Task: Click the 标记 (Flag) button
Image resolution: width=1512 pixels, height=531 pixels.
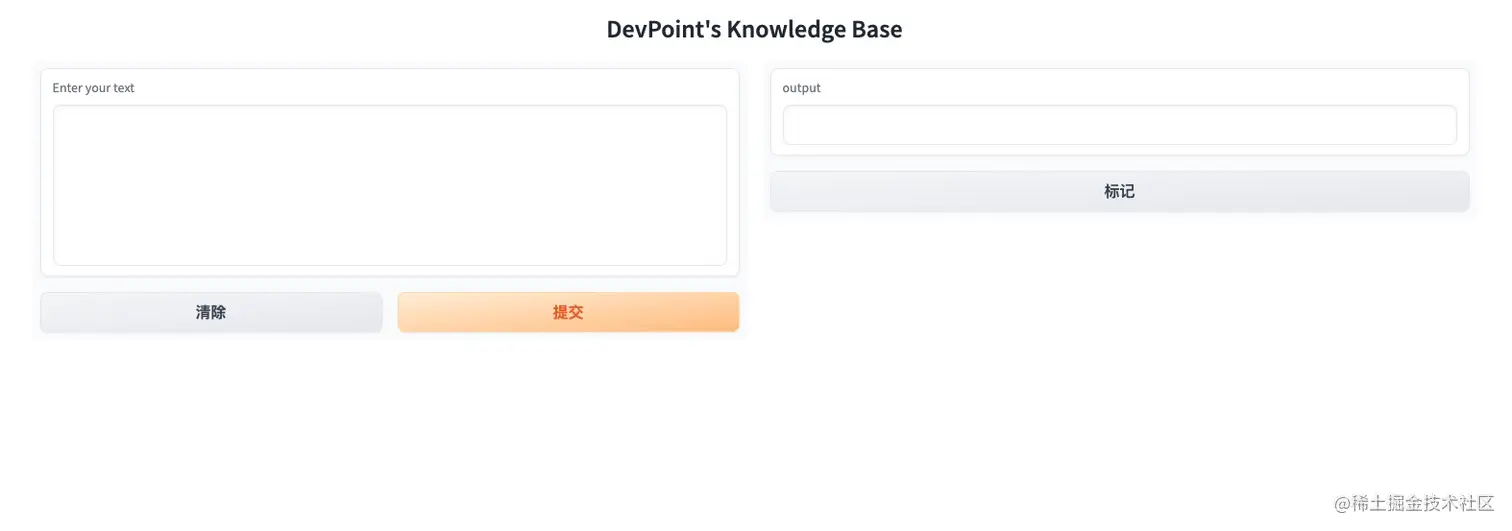Action: (x=1119, y=191)
